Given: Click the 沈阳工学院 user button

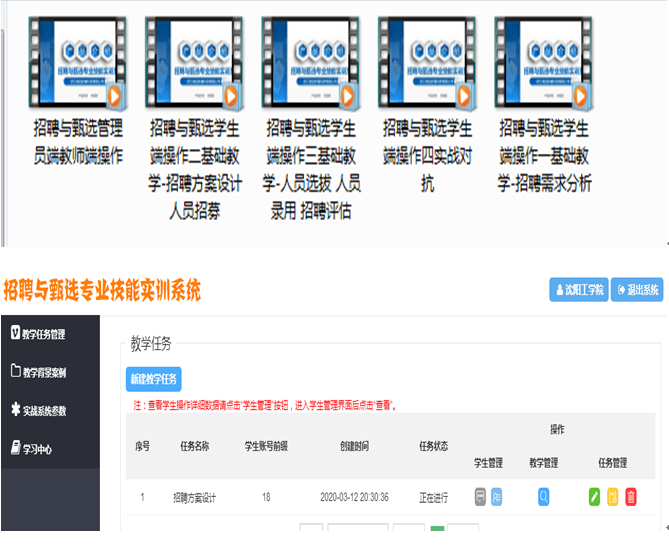Looking at the screenshot, I should pyautogui.click(x=577, y=290).
